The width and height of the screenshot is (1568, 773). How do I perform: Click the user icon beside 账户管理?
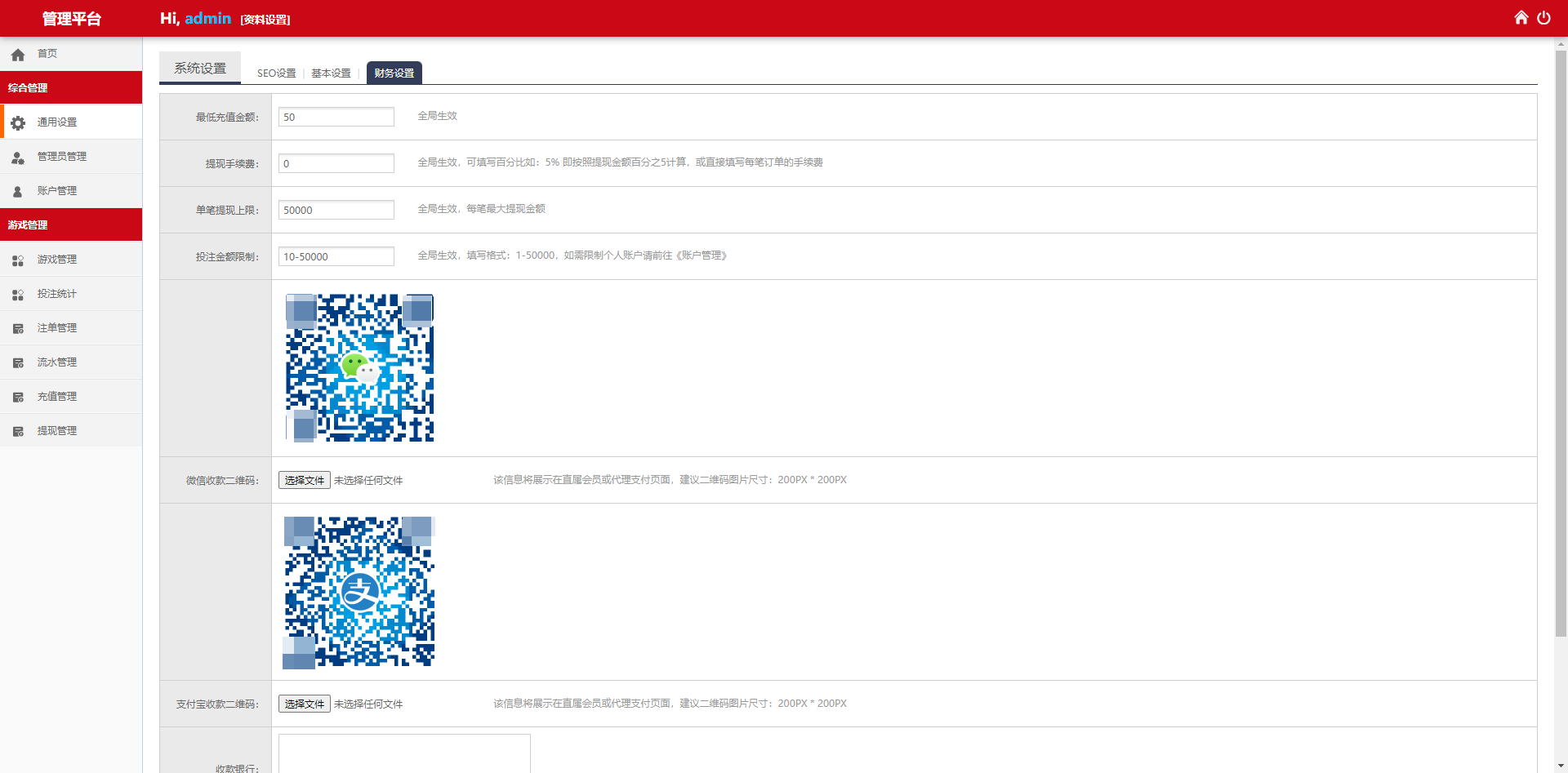tap(18, 191)
